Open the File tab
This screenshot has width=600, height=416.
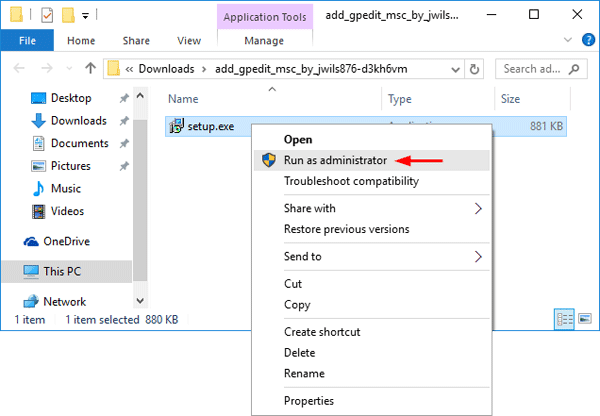pos(27,41)
